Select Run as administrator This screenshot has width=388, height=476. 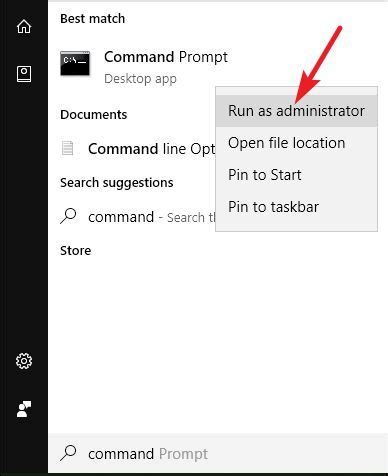coord(296,111)
